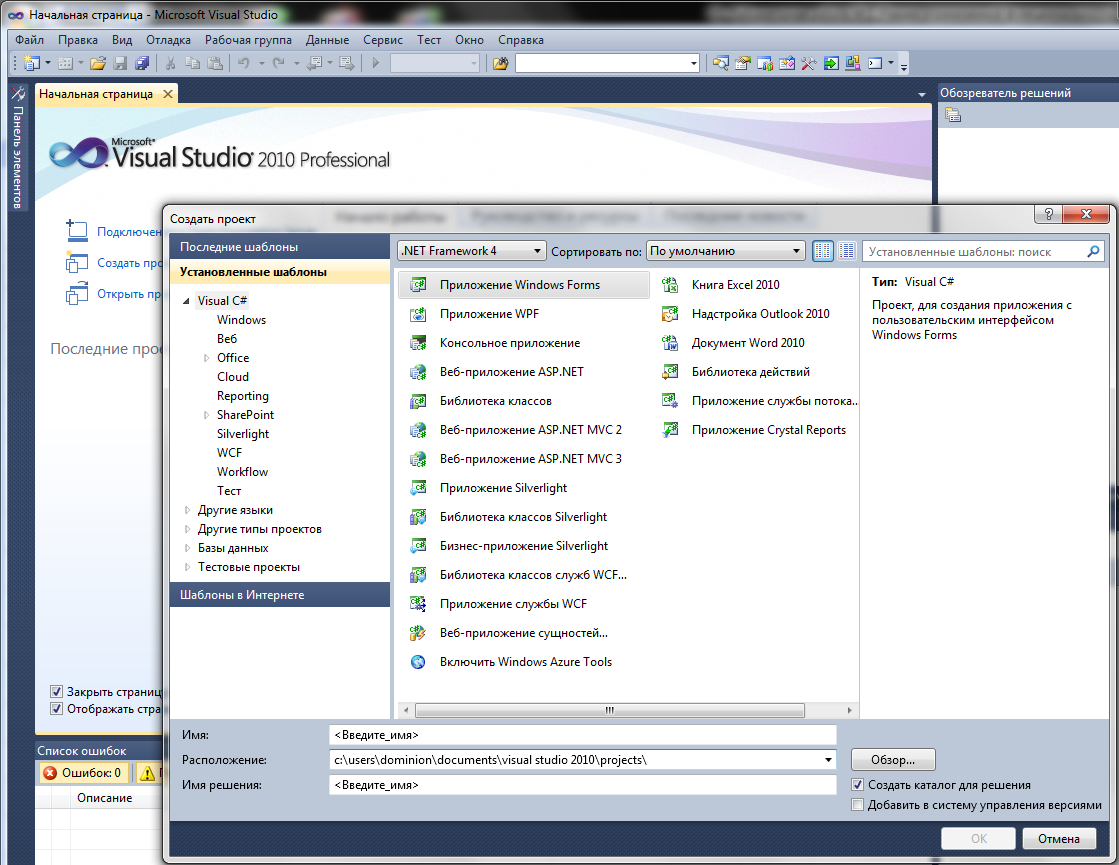Click the Panel elementov toolbox pin icon
Image resolution: width=1119 pixels, height=865 pixels.
(x=18, y=93)
